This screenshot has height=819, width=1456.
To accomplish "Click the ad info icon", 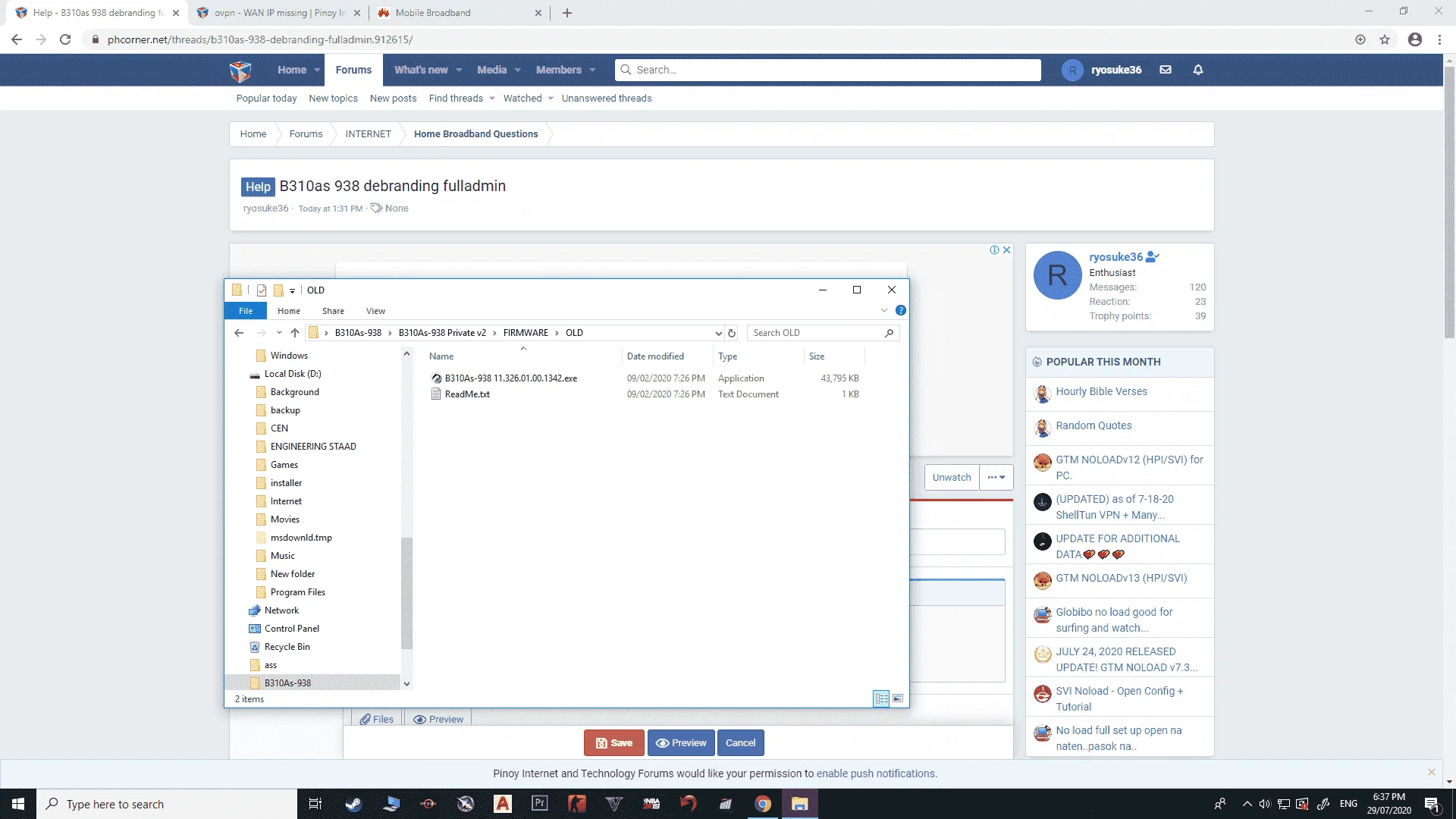I will point(994,250).
